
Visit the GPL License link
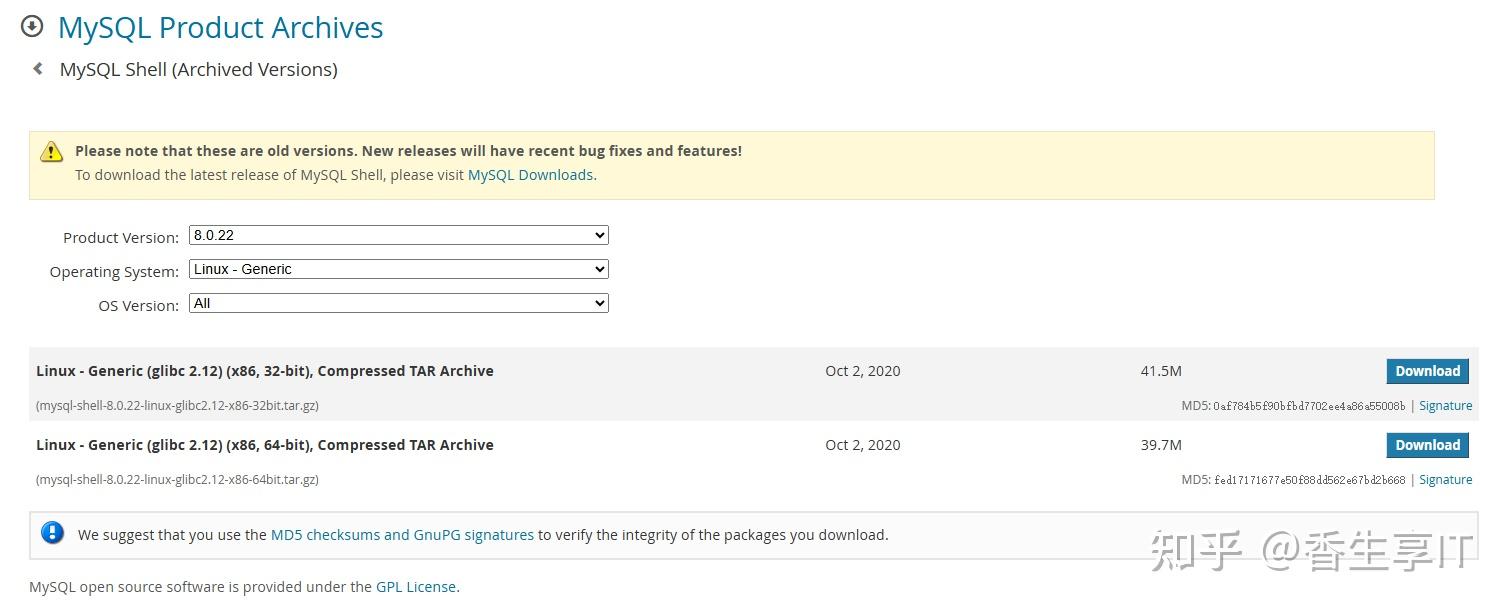click(x=416, y=587)
